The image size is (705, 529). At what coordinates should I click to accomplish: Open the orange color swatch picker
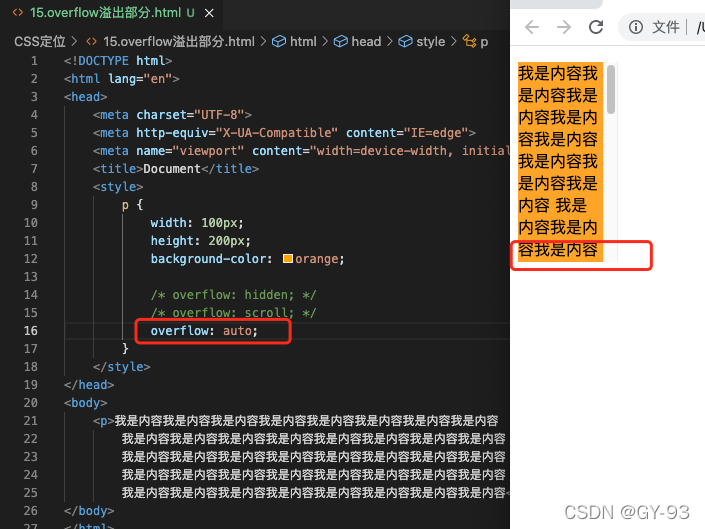point(288,258)
